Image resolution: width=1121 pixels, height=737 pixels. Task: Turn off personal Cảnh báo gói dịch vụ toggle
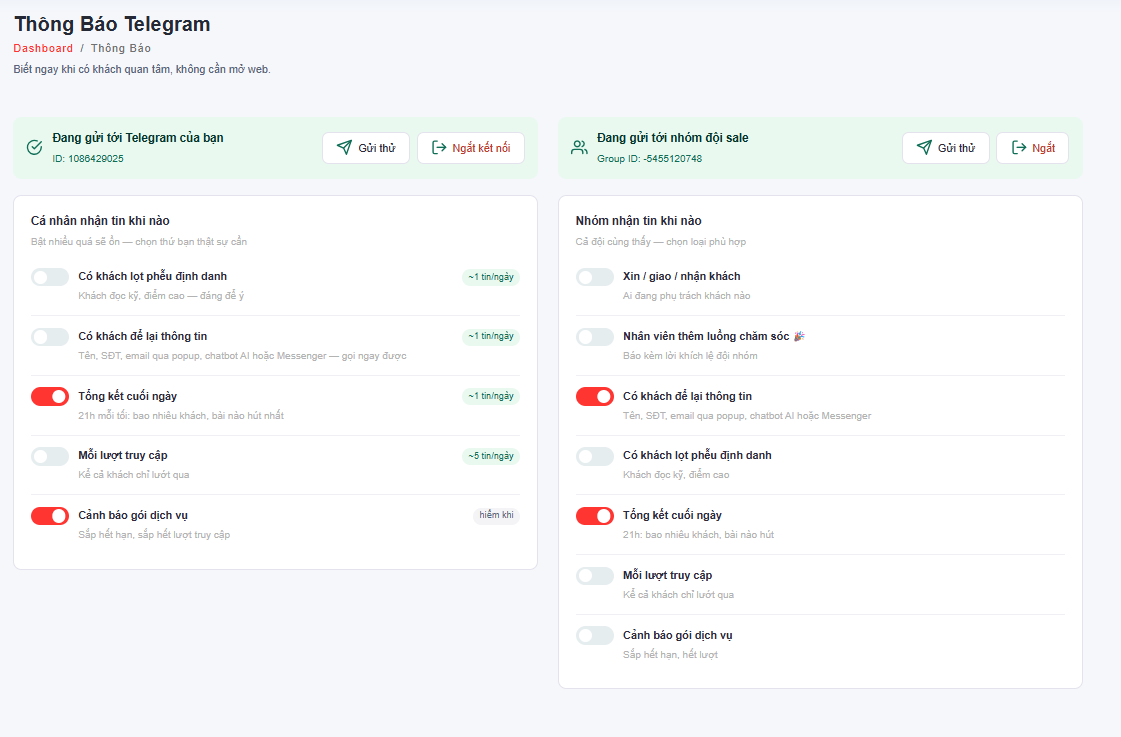coord(50,516)
